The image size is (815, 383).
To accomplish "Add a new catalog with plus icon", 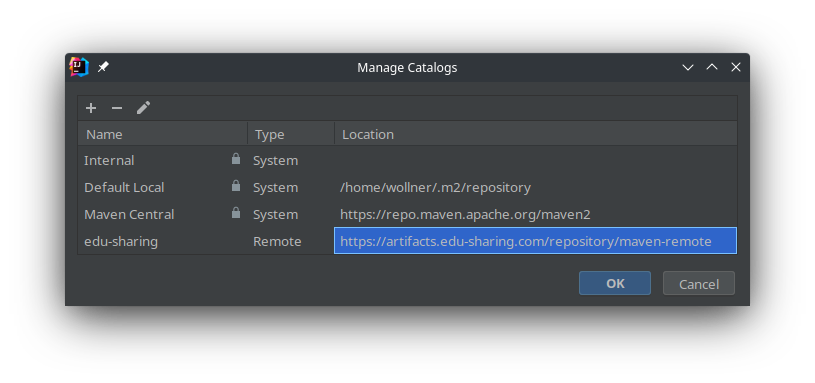I will pyautogui.click(x=91, y=108).
